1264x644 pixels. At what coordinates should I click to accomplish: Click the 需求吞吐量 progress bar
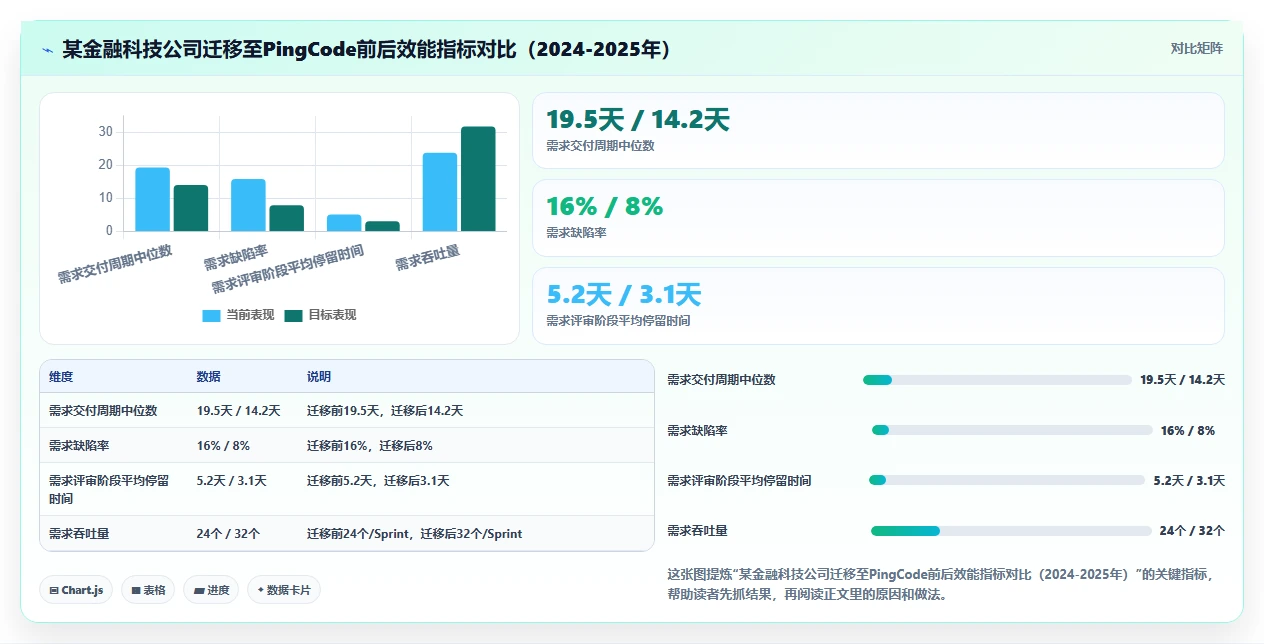[x=1011, y=530]
